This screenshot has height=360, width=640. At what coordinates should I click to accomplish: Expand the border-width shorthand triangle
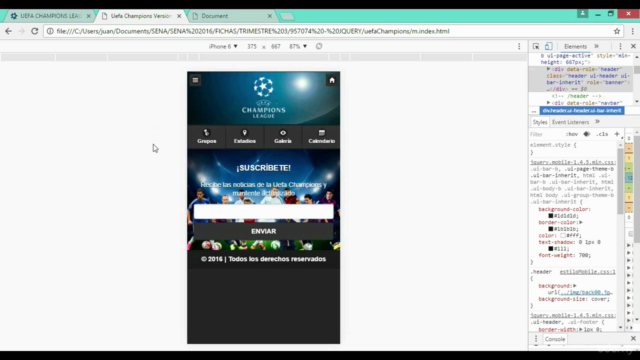[x=580, y=329]
